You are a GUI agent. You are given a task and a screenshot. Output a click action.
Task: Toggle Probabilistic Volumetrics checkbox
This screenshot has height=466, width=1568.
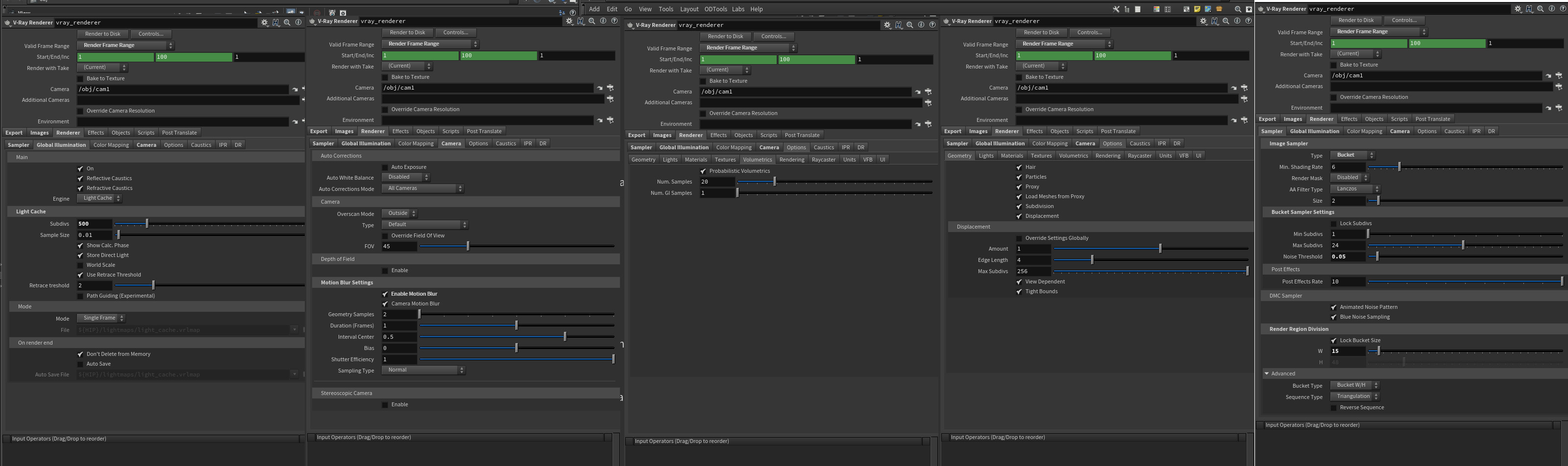click(703, 171)
